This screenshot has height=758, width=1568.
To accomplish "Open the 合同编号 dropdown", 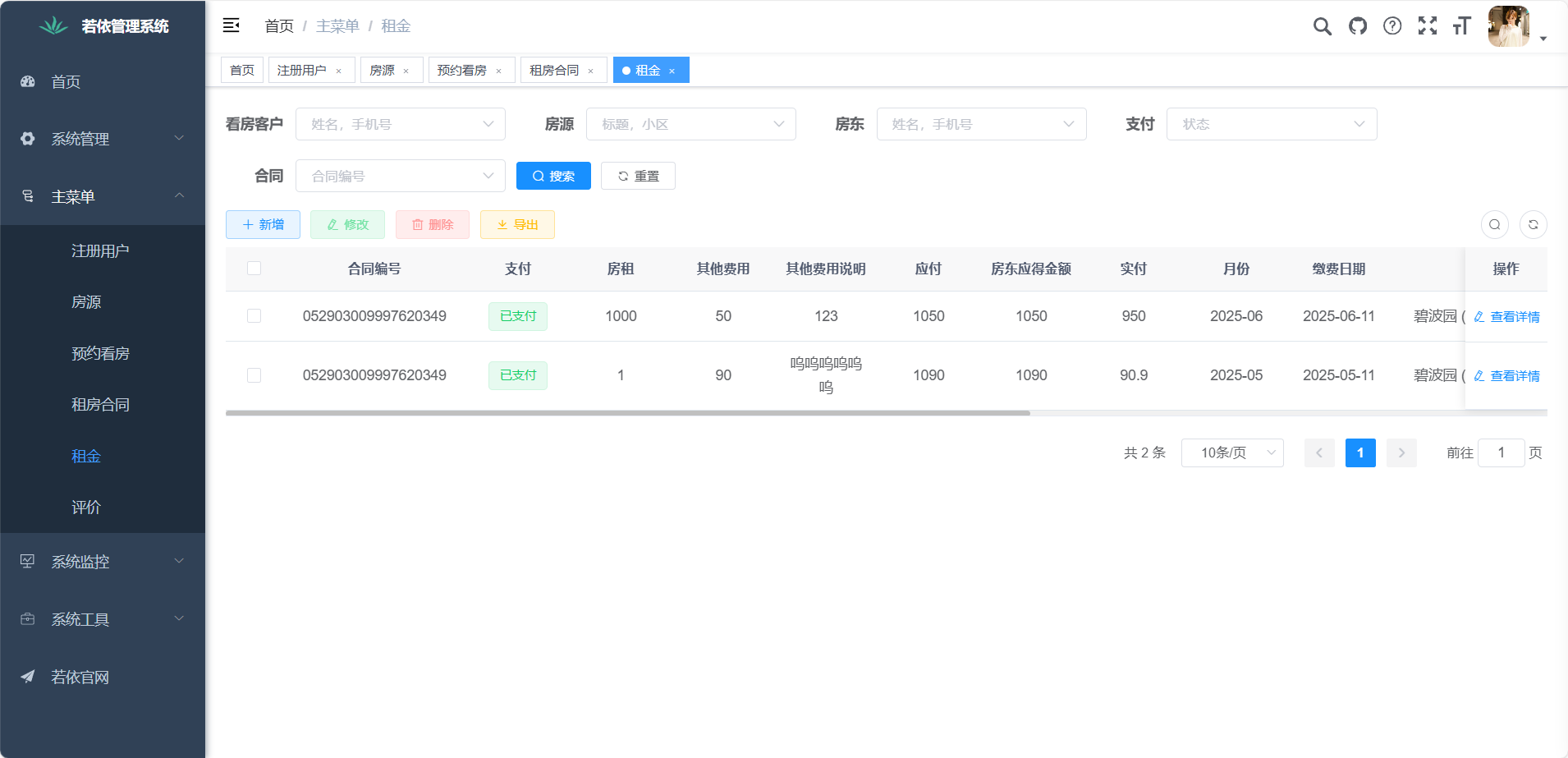I will point(401,176).
